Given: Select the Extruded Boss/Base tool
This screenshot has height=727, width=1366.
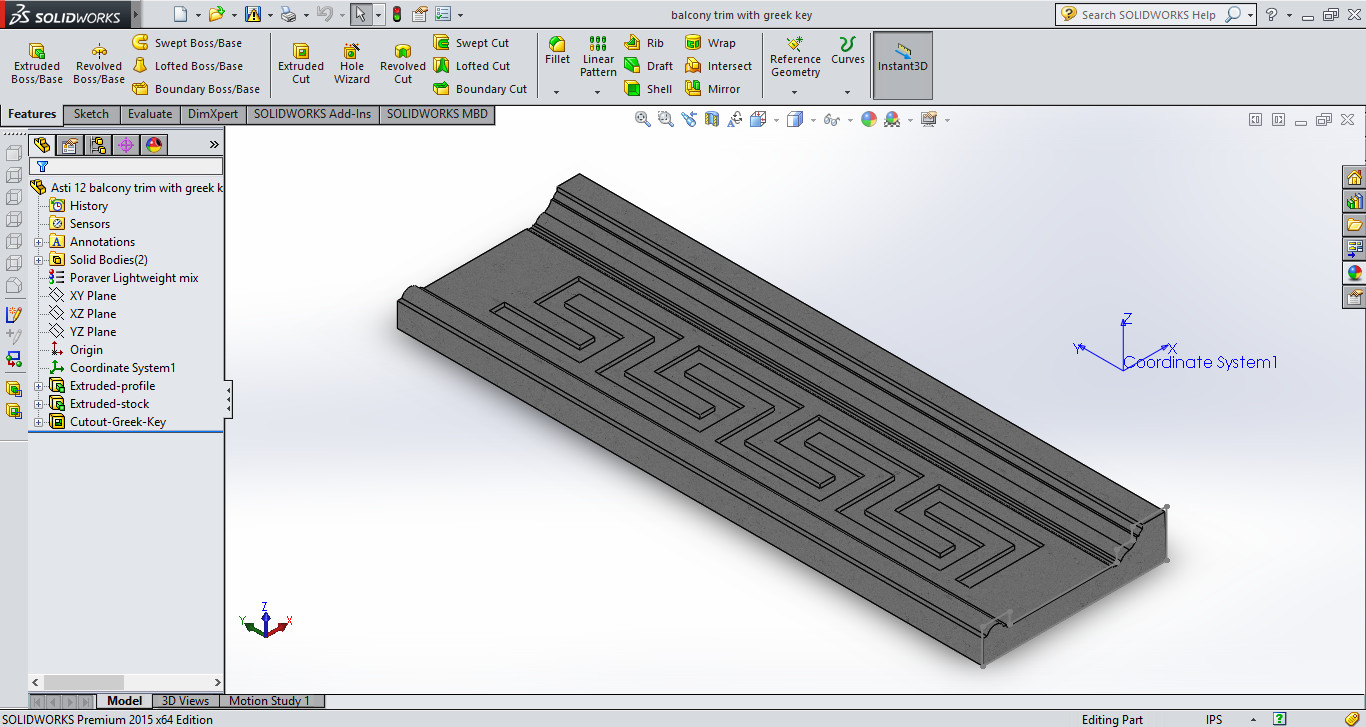Looking at the screenshot, I should pyautogui.click(x=37, y=63).
